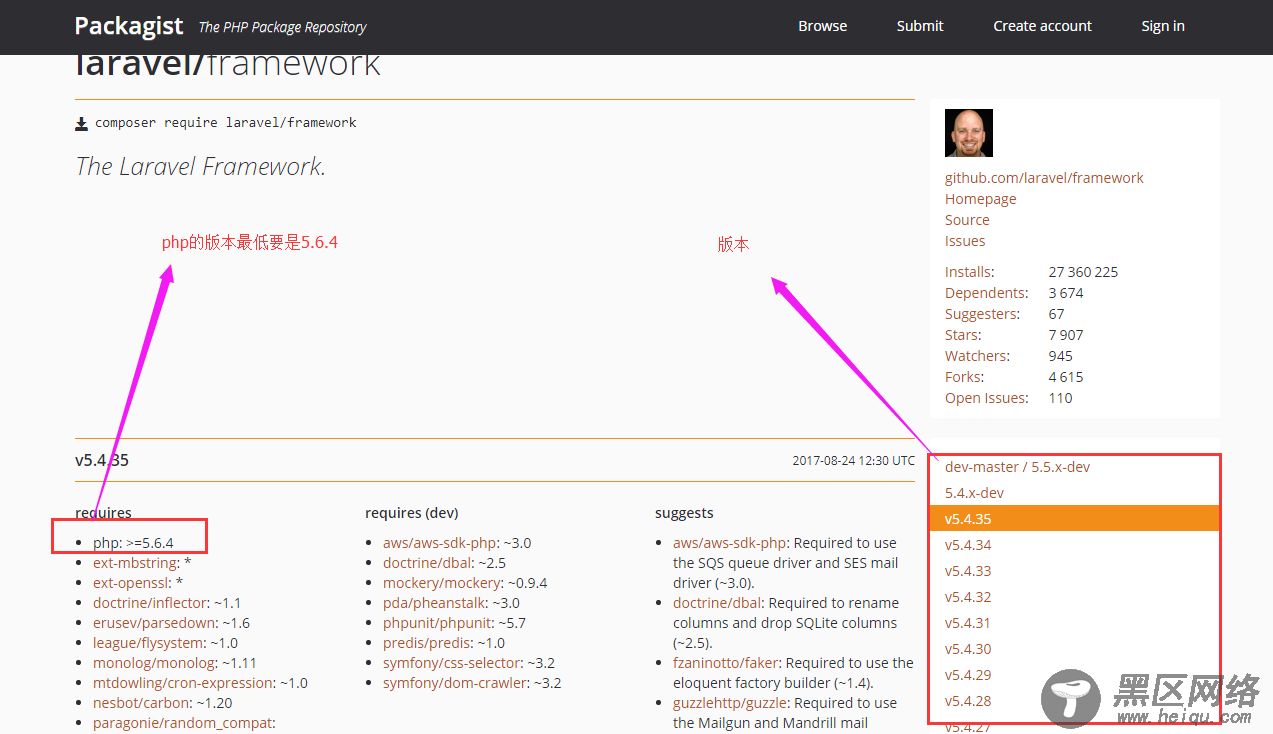Open nesbot/carbon requirement link
1273x734 pixels.
click(x=142, y=703)
